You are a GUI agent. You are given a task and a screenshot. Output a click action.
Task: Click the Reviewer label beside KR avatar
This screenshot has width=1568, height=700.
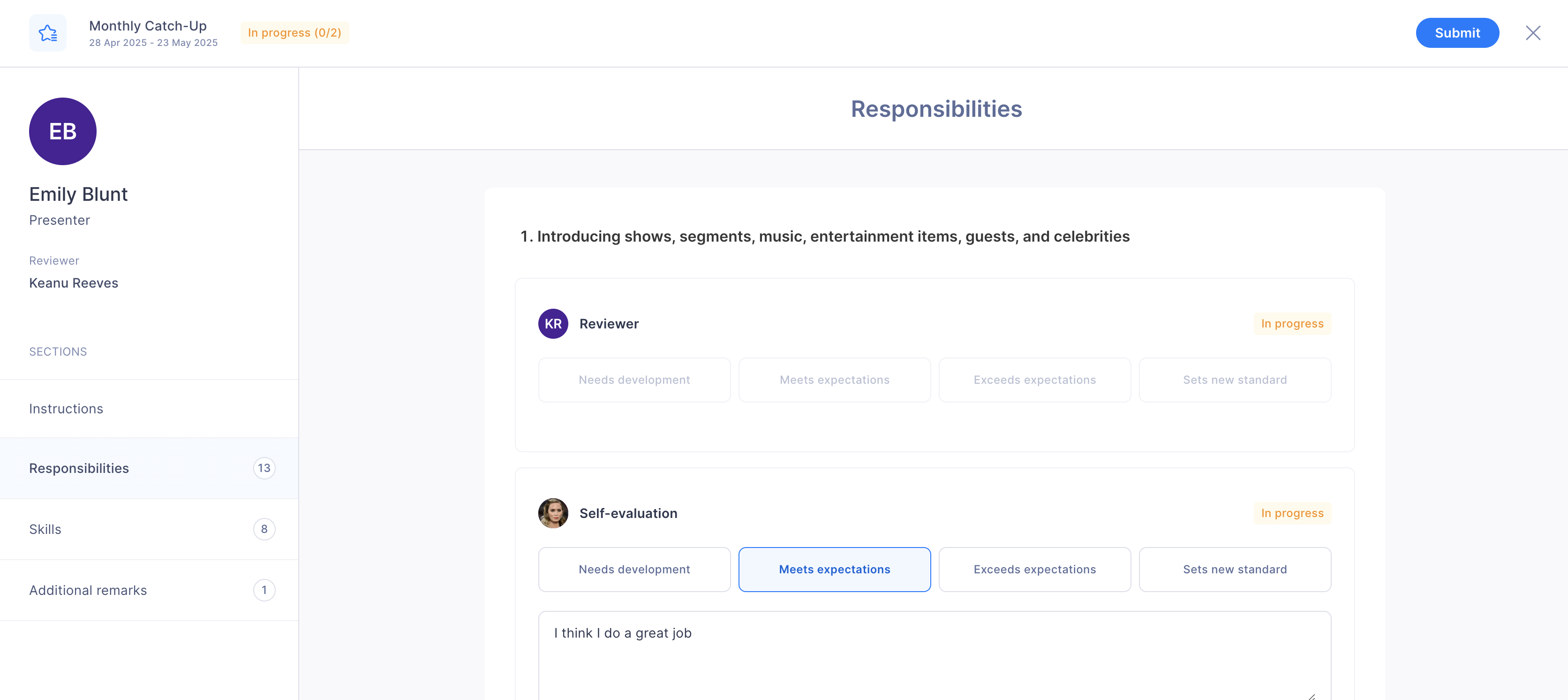coord(609,324)
